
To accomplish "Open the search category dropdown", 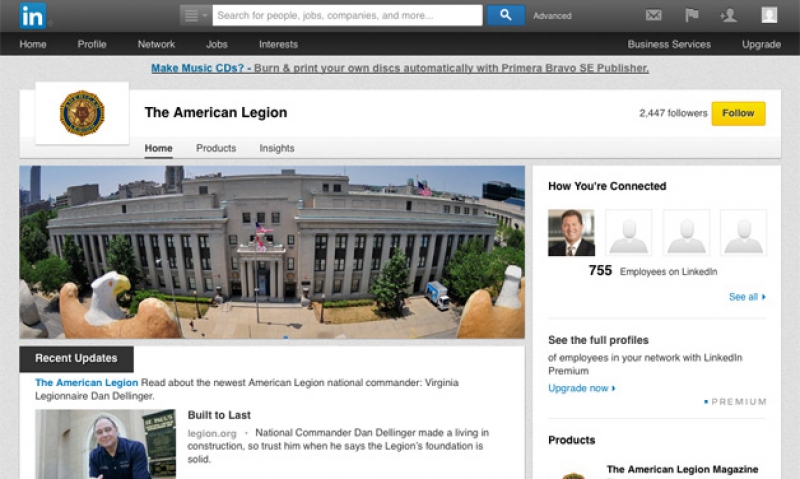I will click(x=195, y=15).
